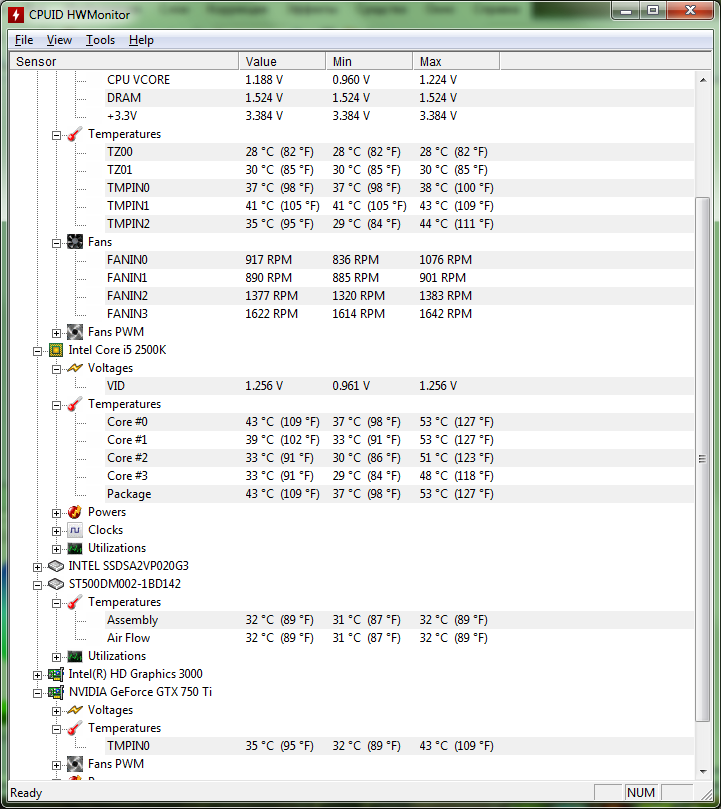Click the Clocks waveform icon

(x=75, y=530)
